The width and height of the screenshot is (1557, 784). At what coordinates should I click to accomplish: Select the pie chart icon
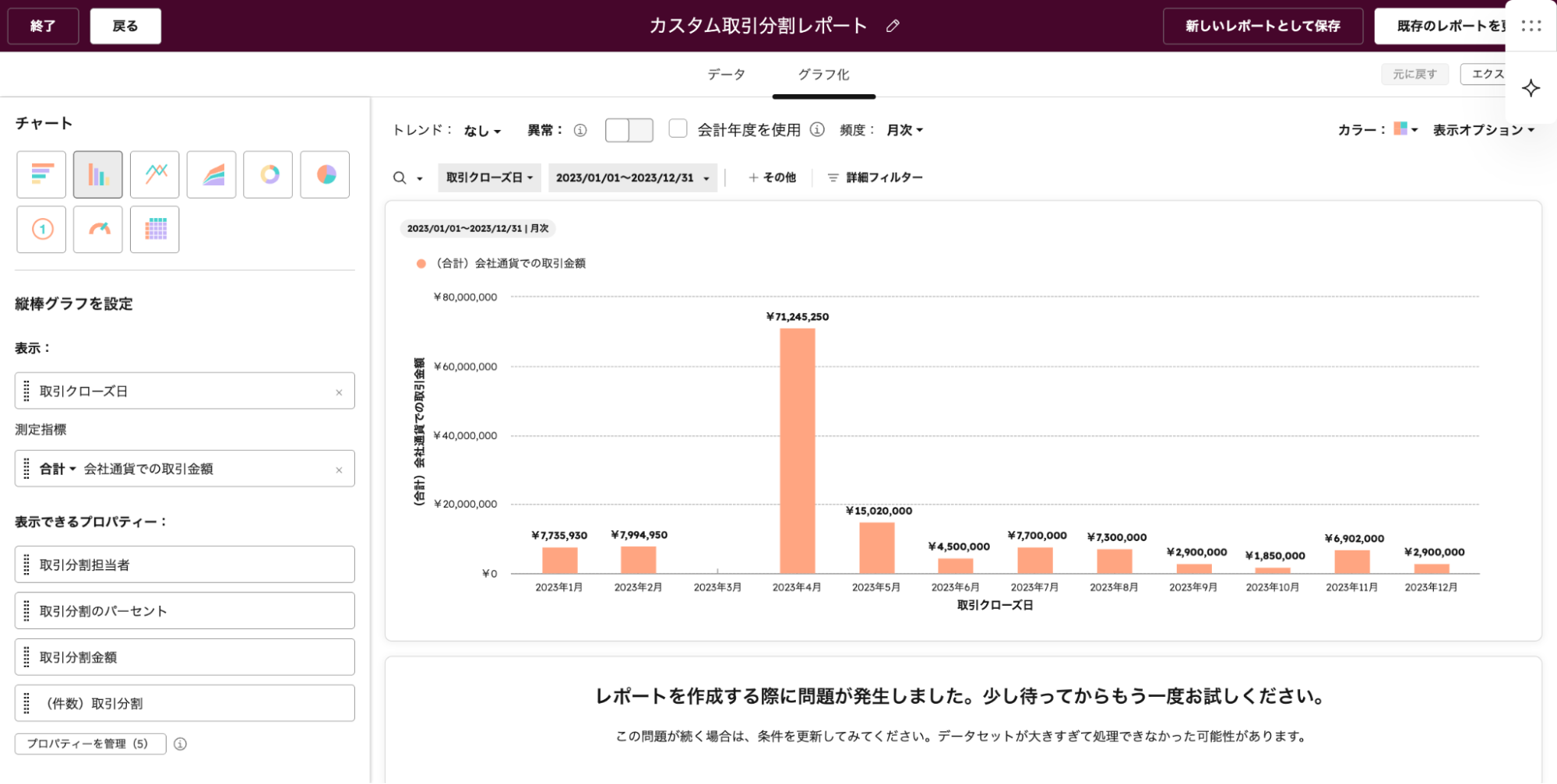326,174
